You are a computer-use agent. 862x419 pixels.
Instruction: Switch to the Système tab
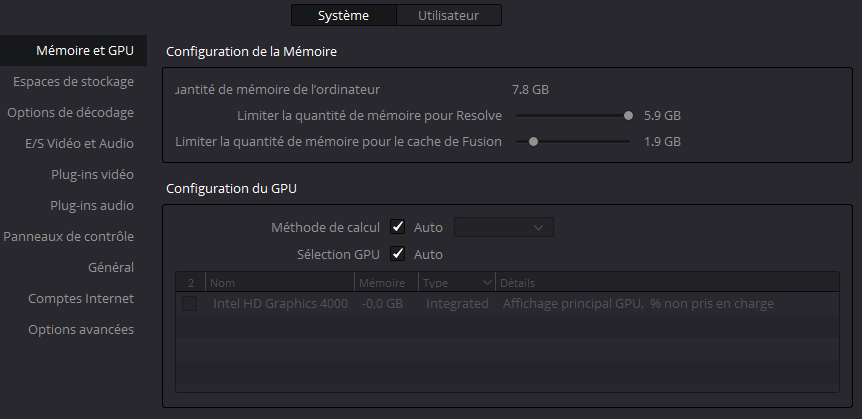tap(343, 15)
